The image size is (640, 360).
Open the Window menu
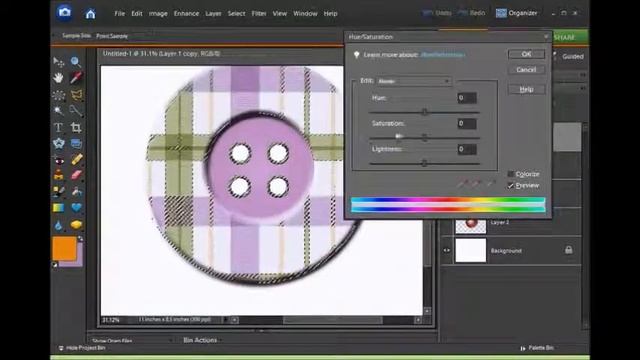[305, 13]
